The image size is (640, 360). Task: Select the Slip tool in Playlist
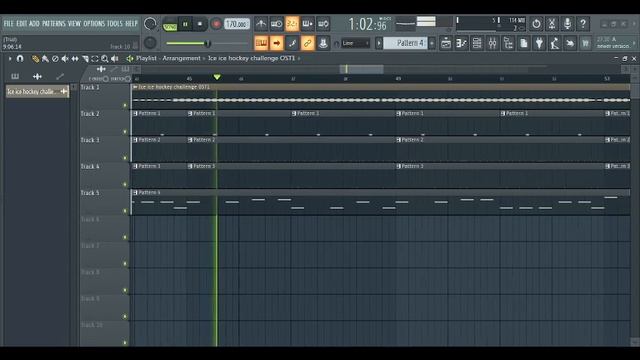(x=75, y=59)
